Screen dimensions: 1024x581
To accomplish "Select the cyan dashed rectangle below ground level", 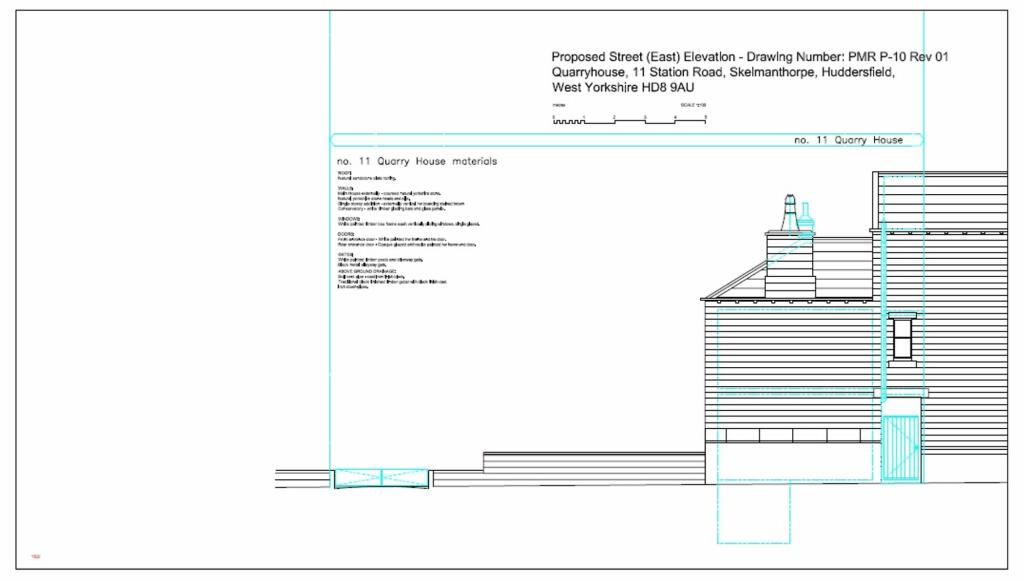I will pos(753,513).
